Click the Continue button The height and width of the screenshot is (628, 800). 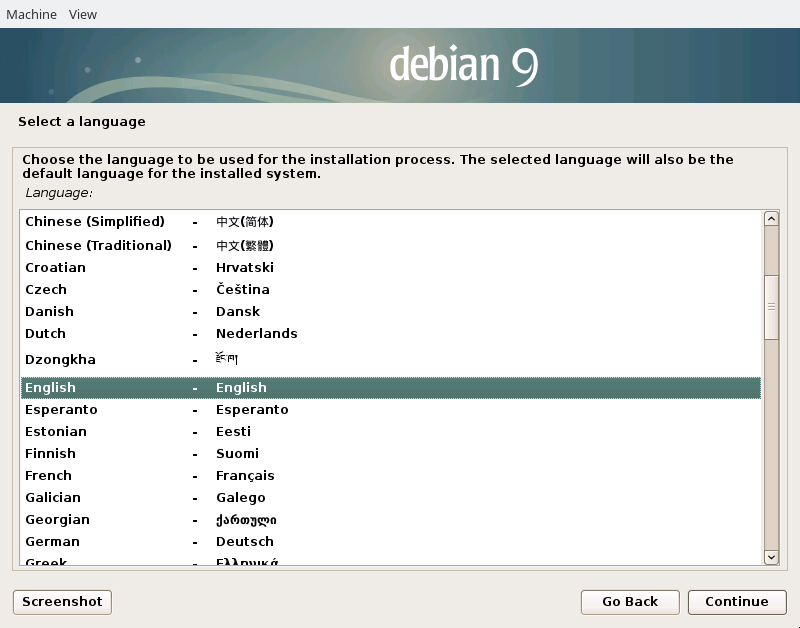737,602
